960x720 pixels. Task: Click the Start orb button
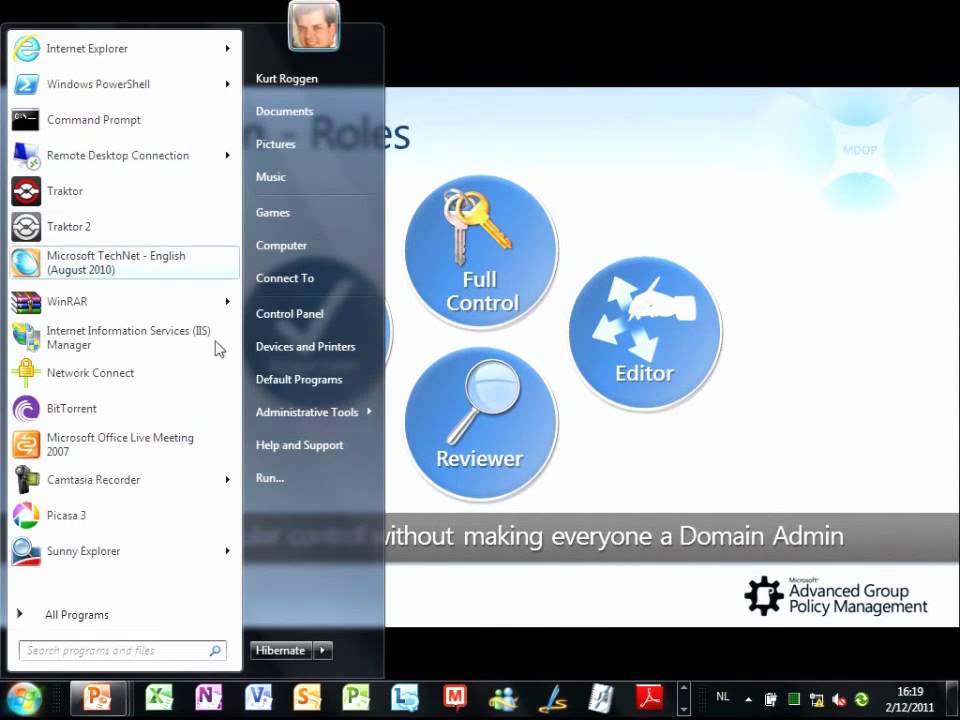pyautogui.click(x=23, y=698)
